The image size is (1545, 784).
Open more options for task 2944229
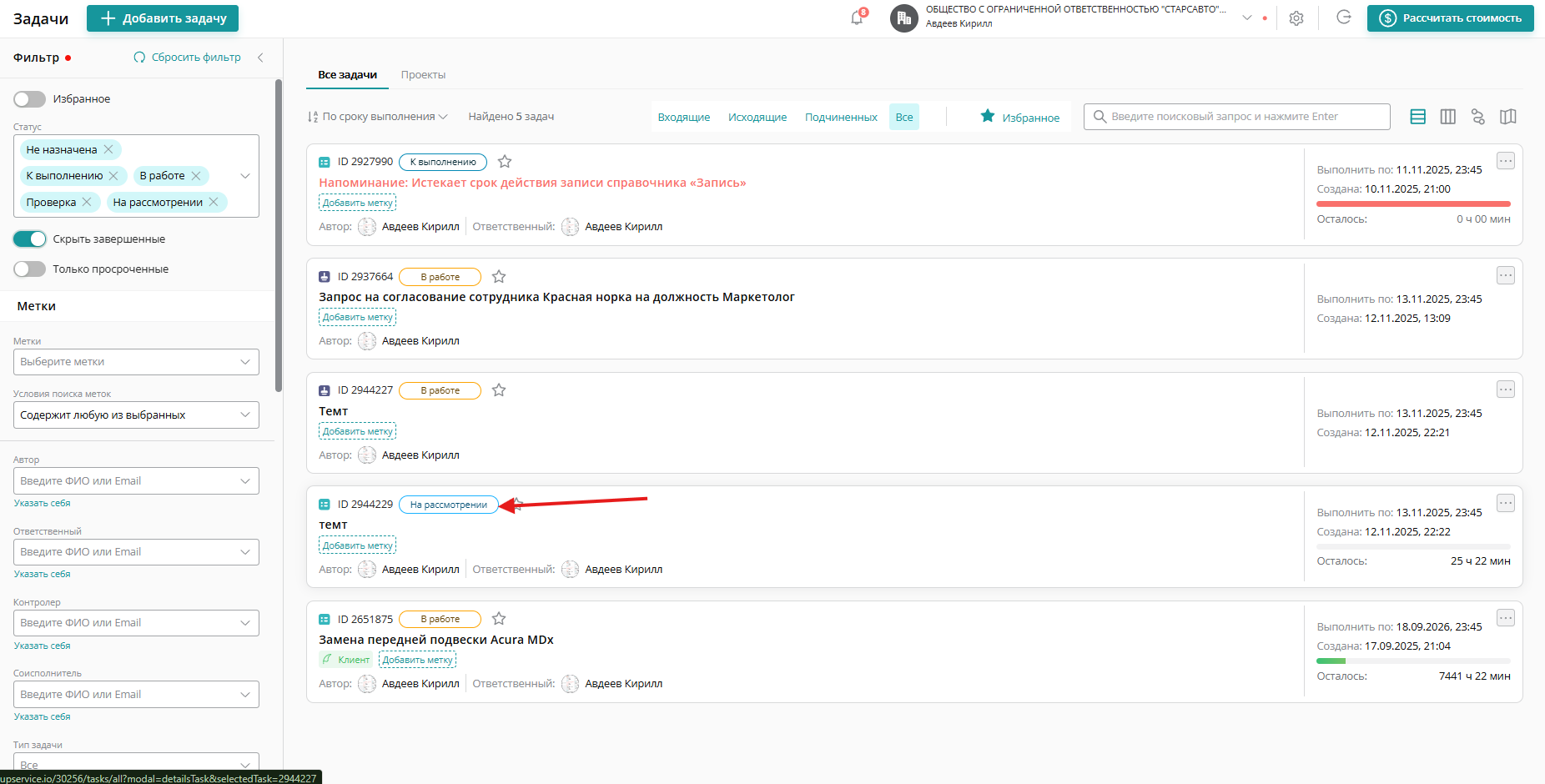[1505, 503]
